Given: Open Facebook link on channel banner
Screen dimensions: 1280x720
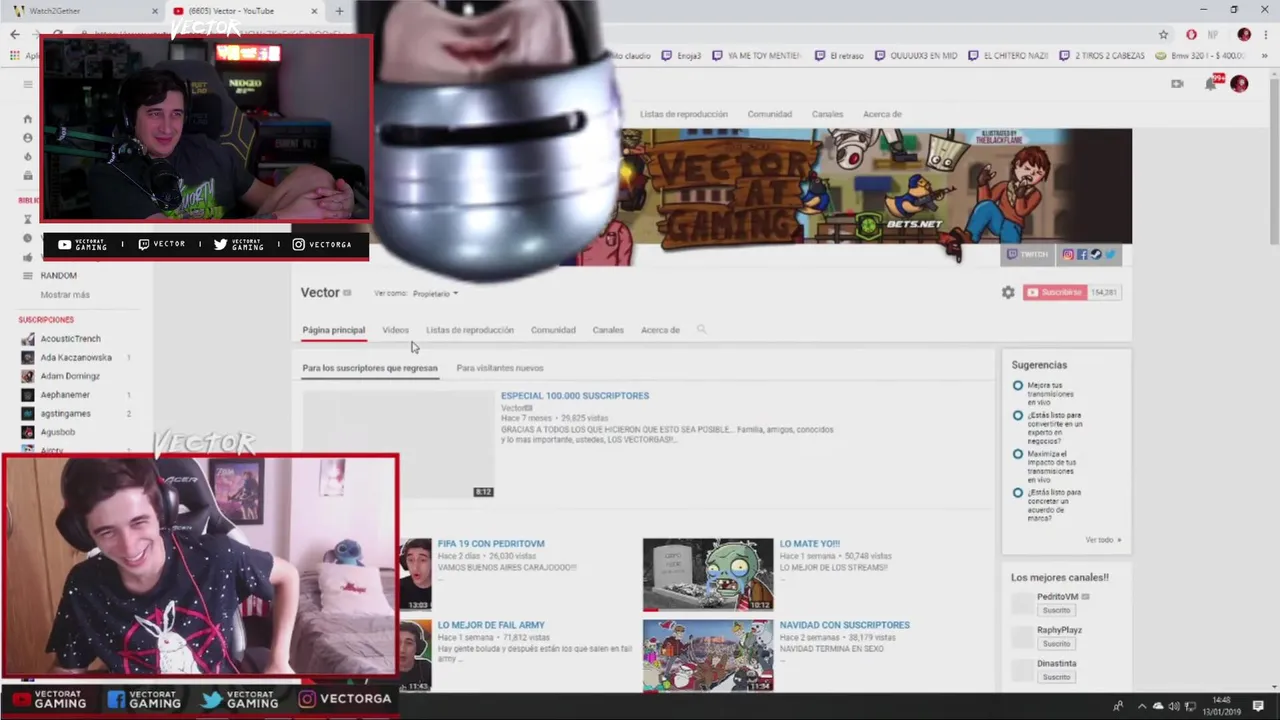Looking at the screenshot, I should point(1082,254).
